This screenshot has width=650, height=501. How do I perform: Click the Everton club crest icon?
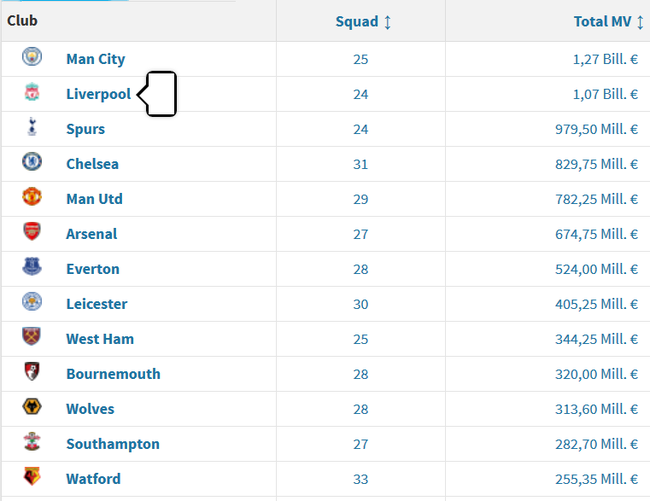(x=32, y=267)
